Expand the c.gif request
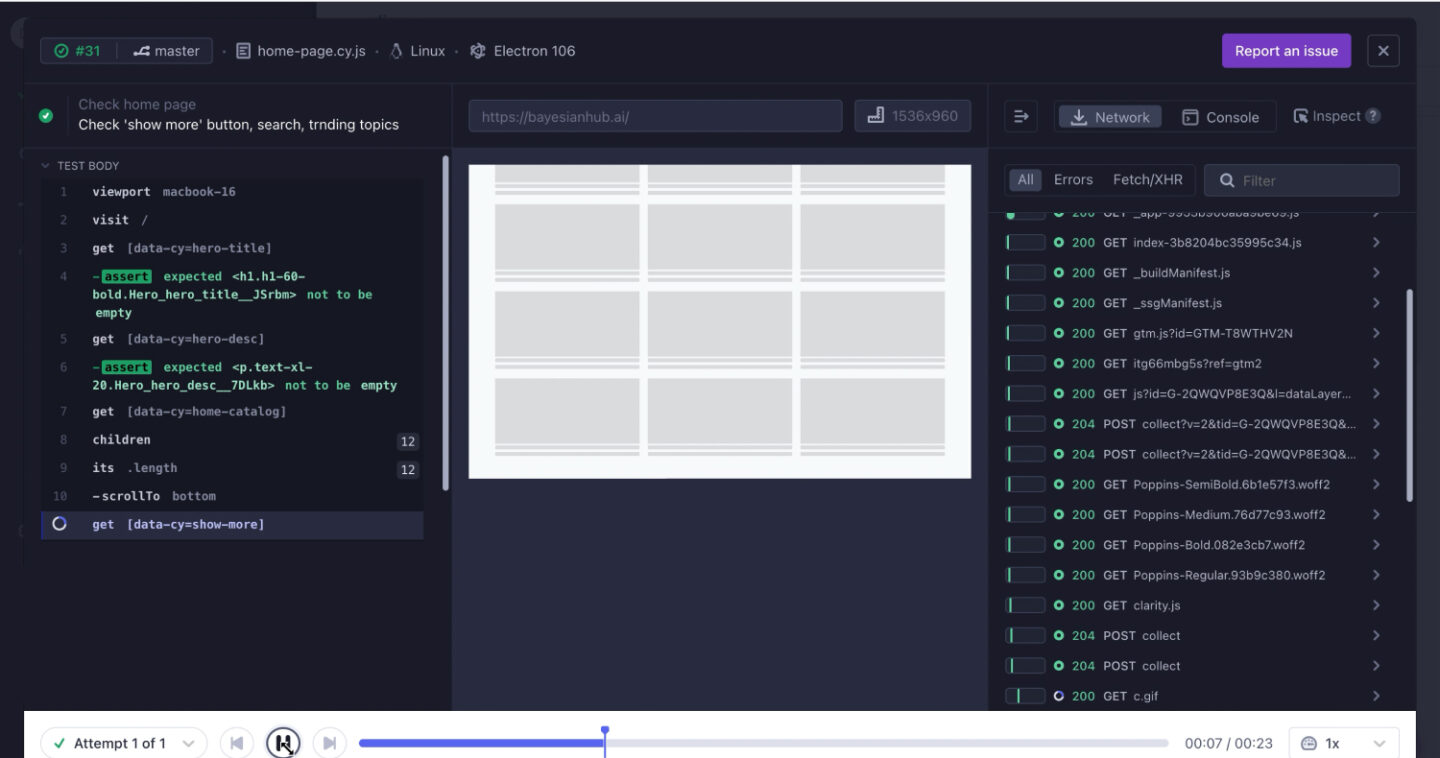 1376,696
